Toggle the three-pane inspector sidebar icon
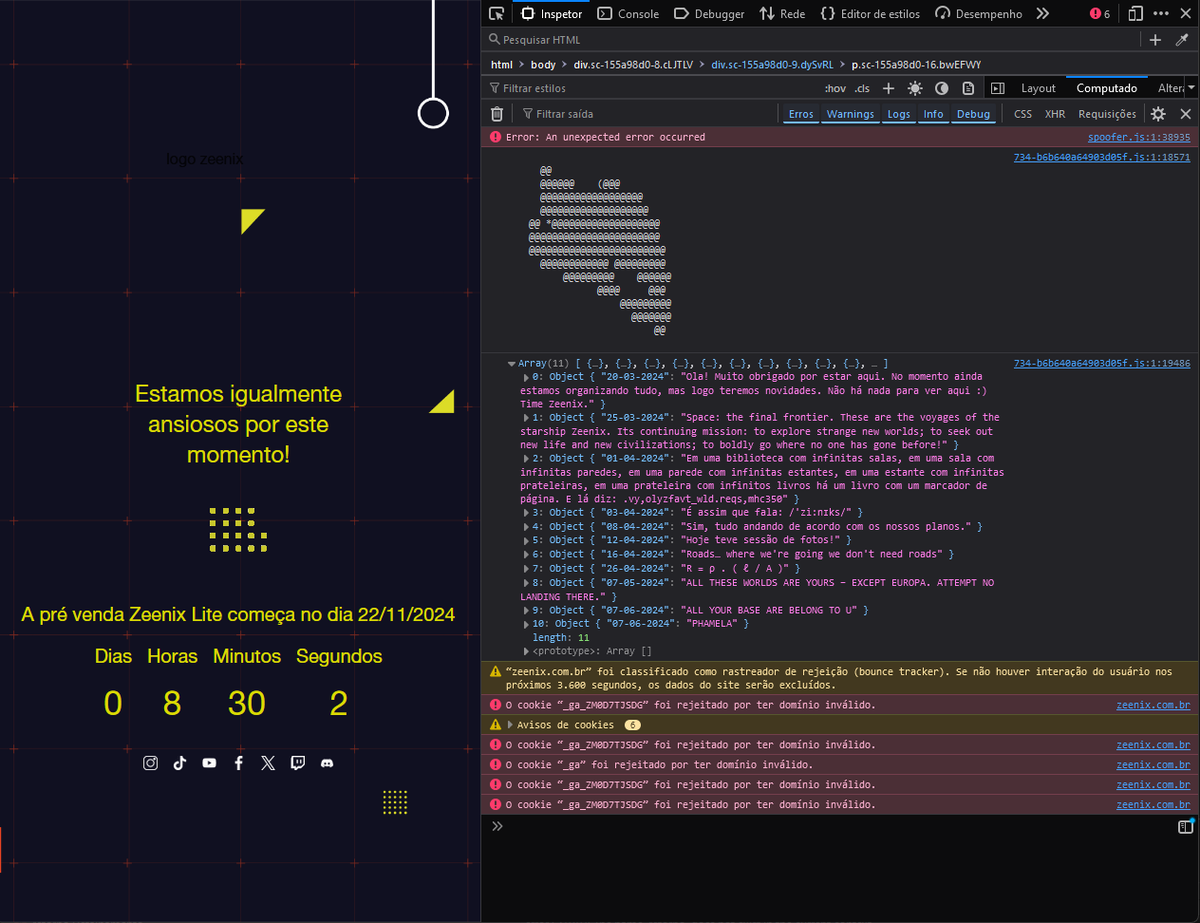The image size is (1200, 923). 997,88
